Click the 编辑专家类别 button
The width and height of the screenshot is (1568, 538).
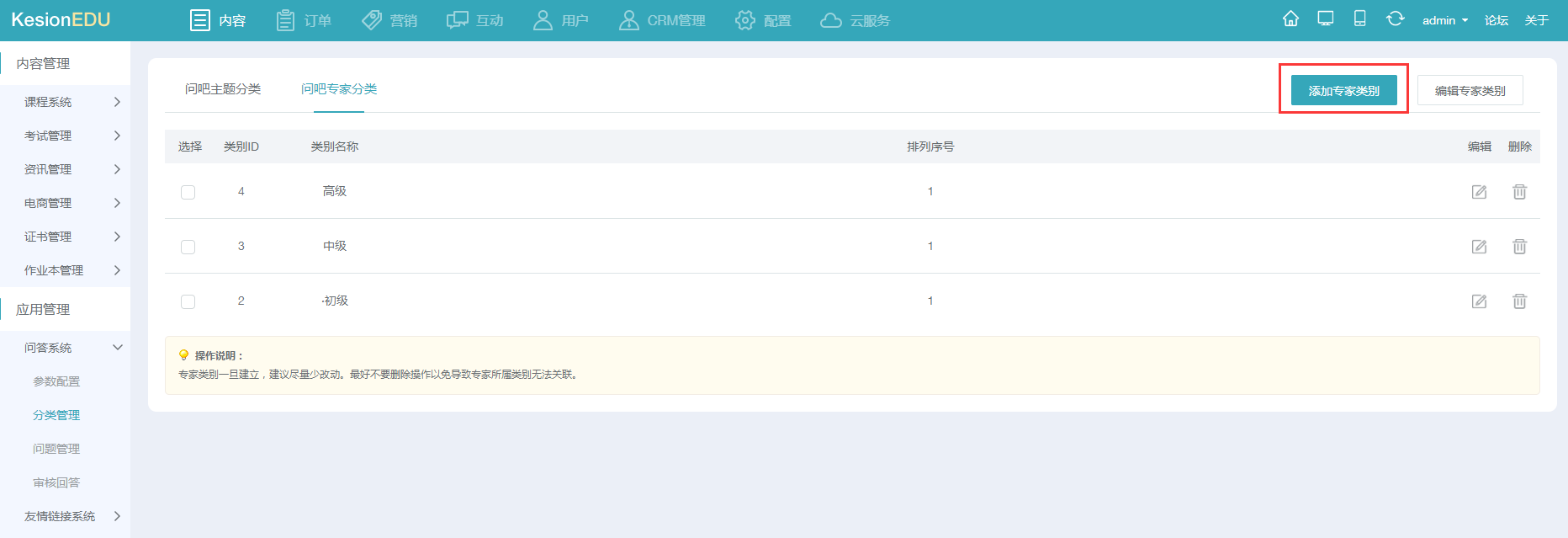coord(1470,91)
